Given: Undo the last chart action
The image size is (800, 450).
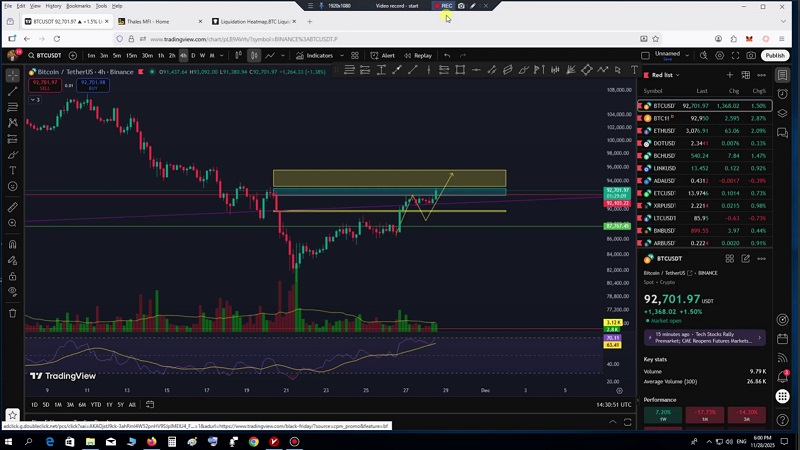Looking at the screenshot, I should pos(447,56).
